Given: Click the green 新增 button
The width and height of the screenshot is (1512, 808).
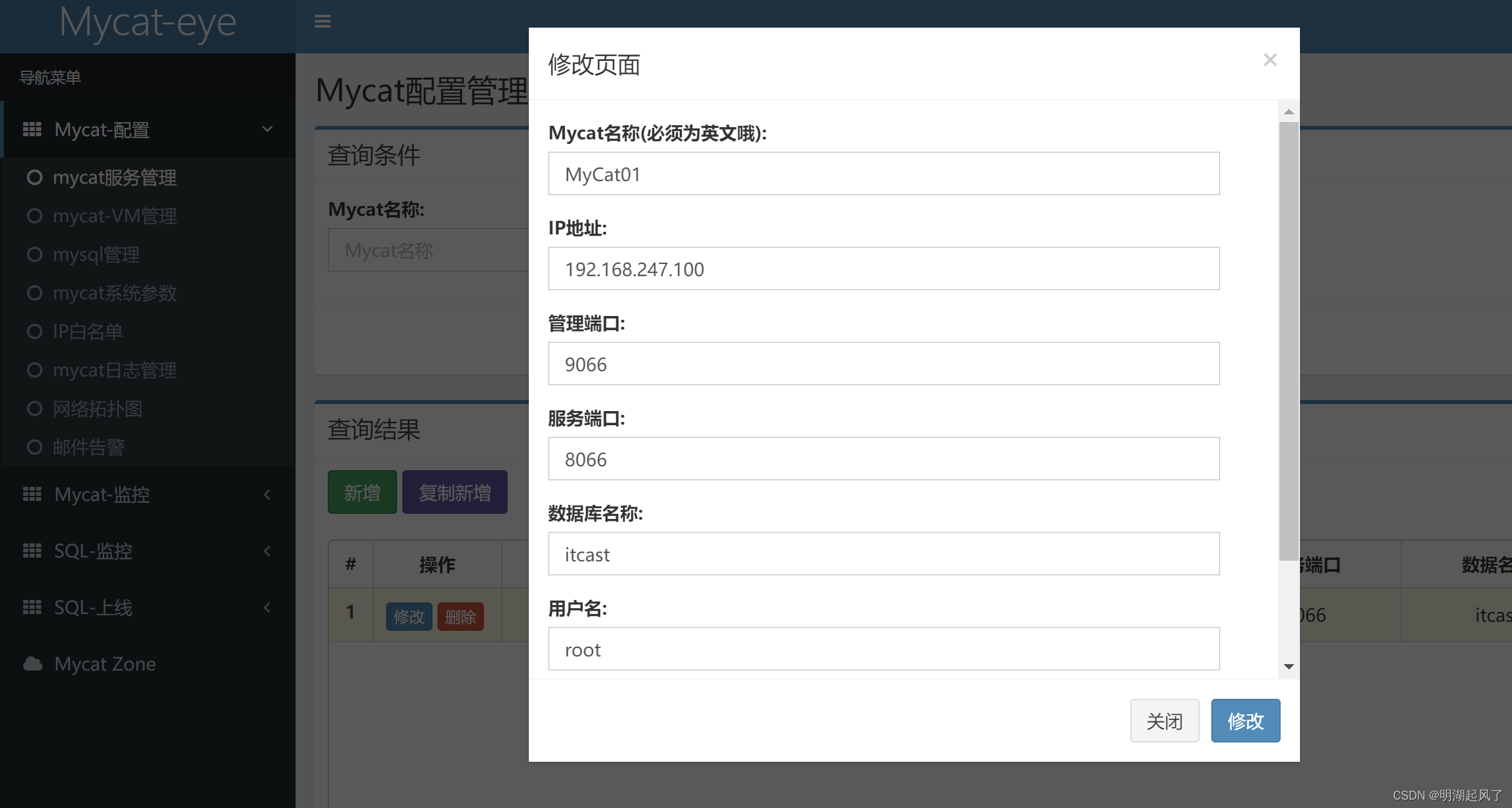Looking at the screenshot, I should pyautogui.click(x=362, y=492).
